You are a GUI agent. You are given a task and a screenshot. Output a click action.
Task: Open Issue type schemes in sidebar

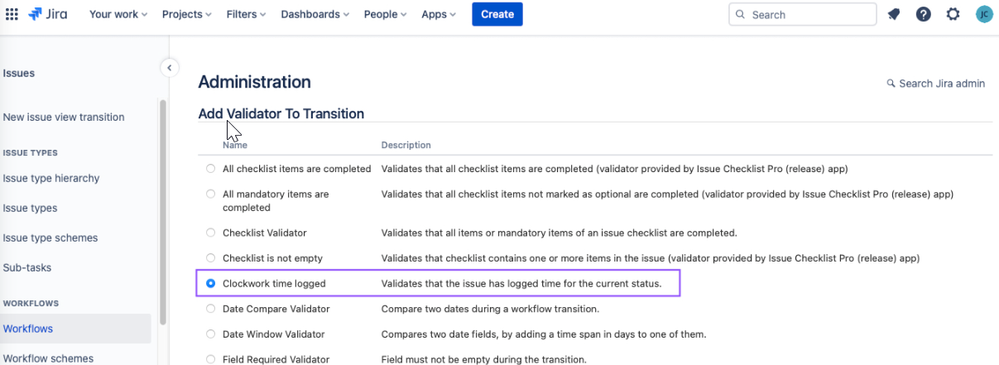pos(50,238)
